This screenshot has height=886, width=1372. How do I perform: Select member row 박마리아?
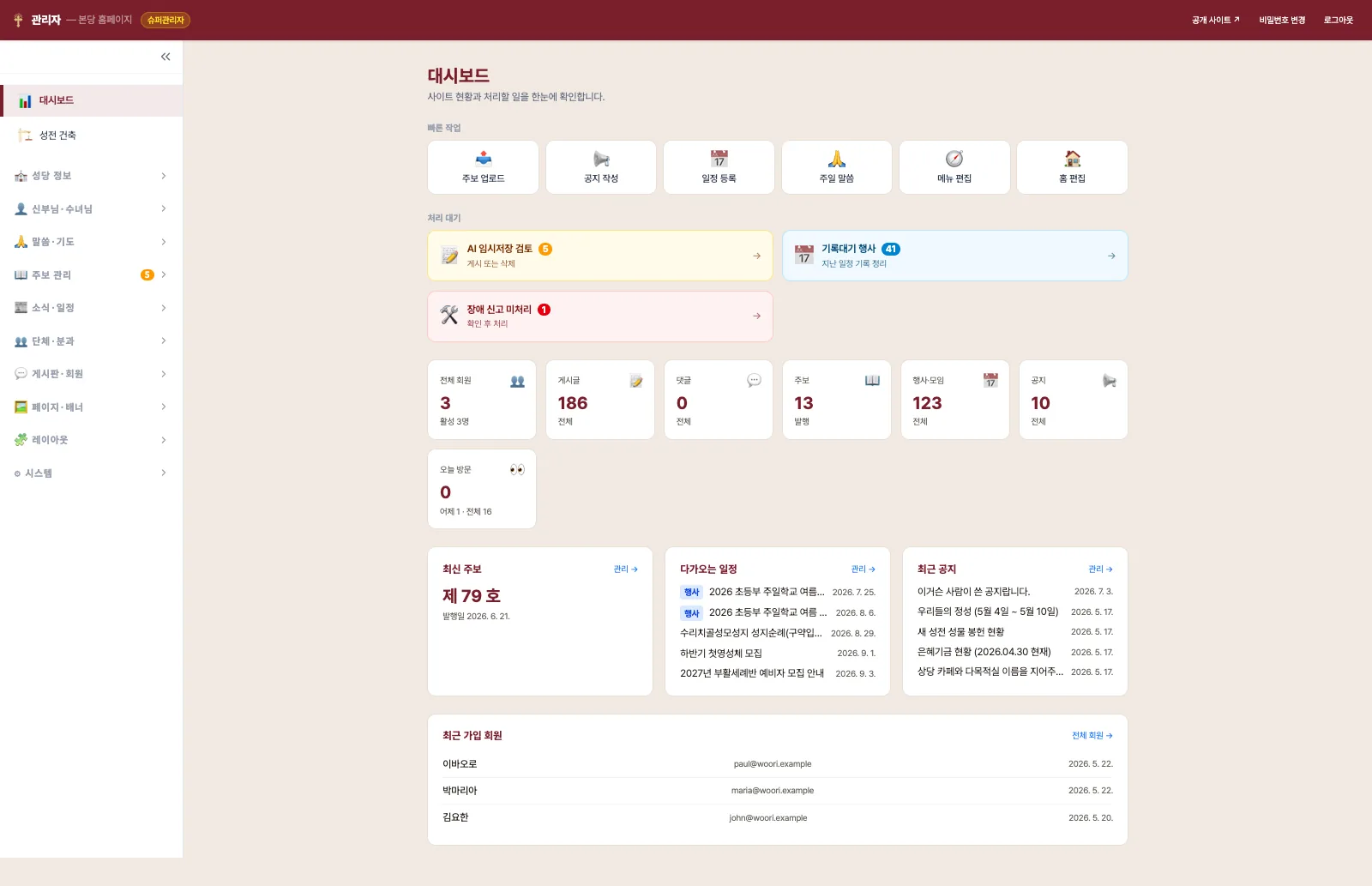(778, 791)
